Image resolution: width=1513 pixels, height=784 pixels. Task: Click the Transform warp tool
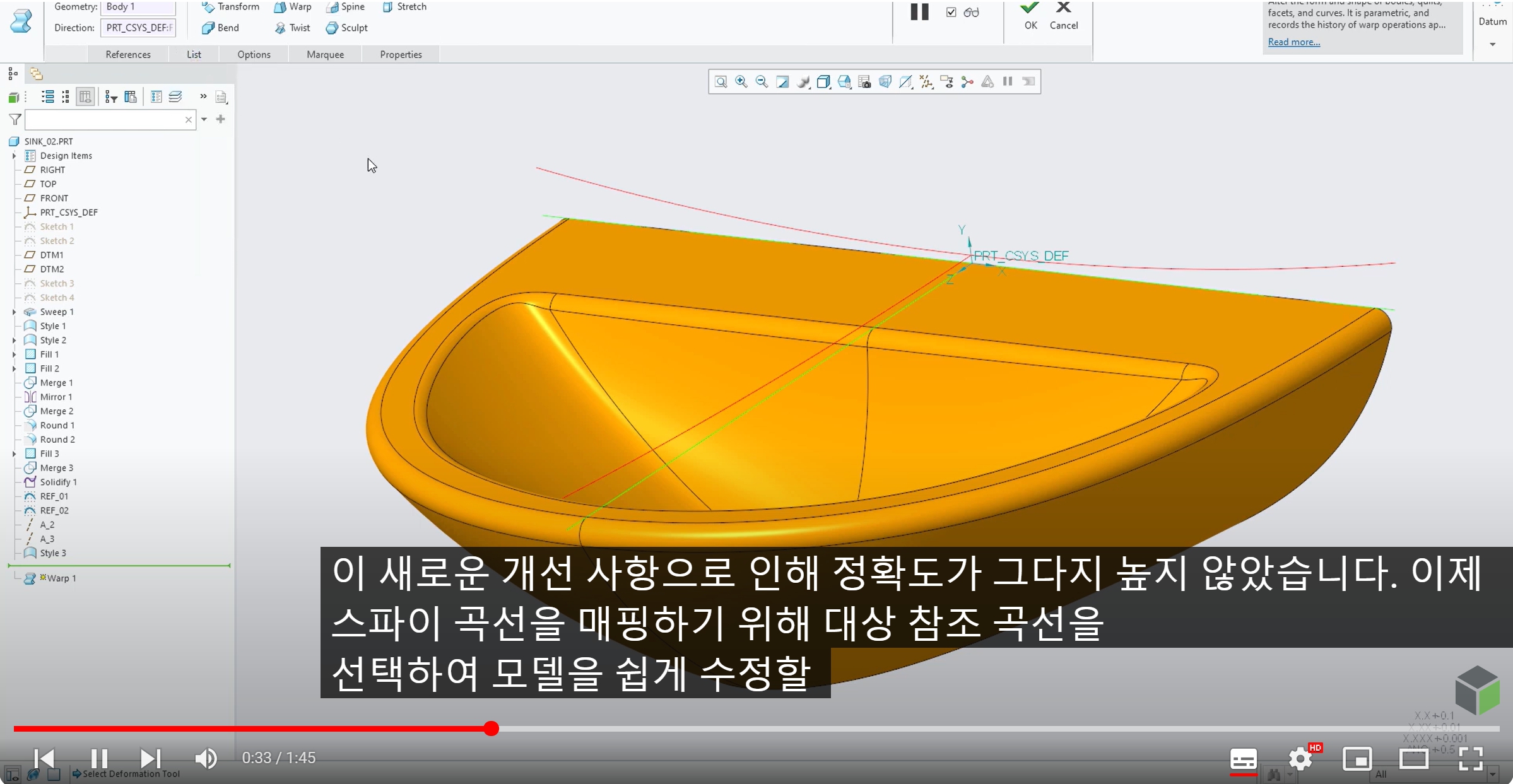coord(230,7)
